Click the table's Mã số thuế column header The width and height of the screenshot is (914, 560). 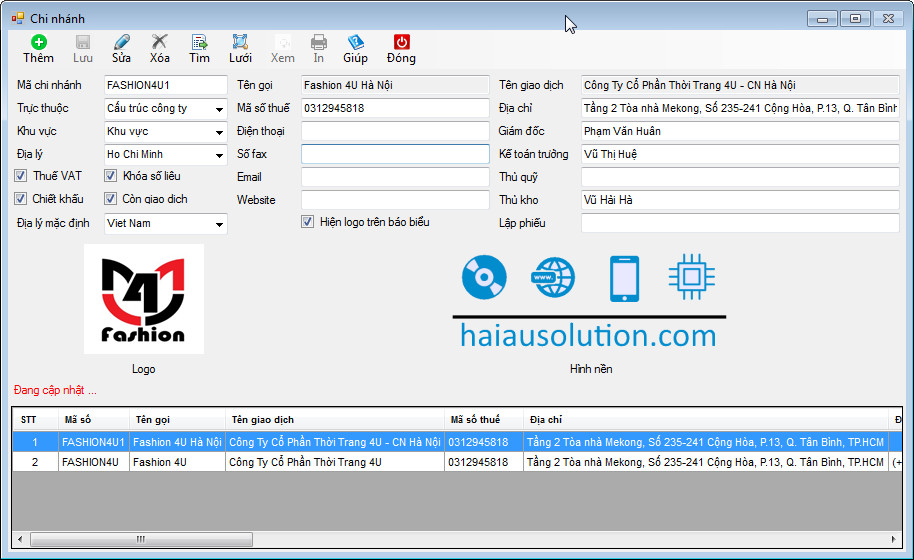pos(484,420)
